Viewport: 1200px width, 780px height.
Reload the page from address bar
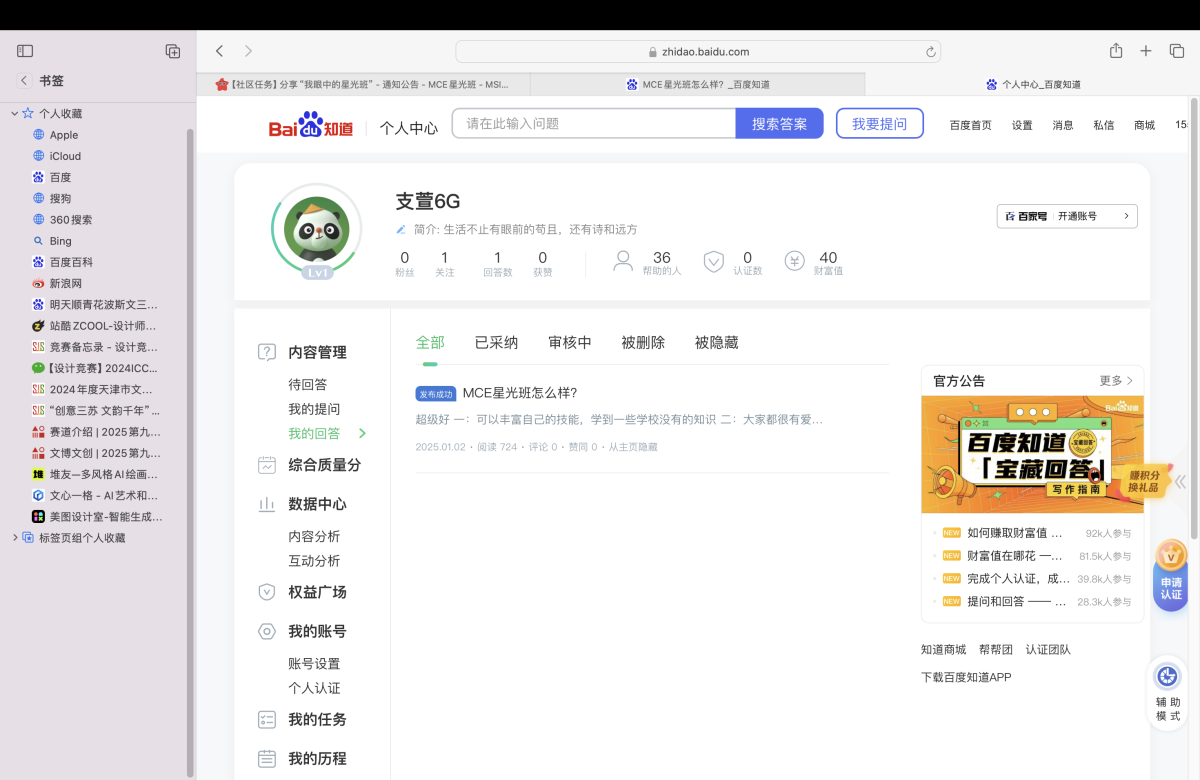(x=931, y=52)
